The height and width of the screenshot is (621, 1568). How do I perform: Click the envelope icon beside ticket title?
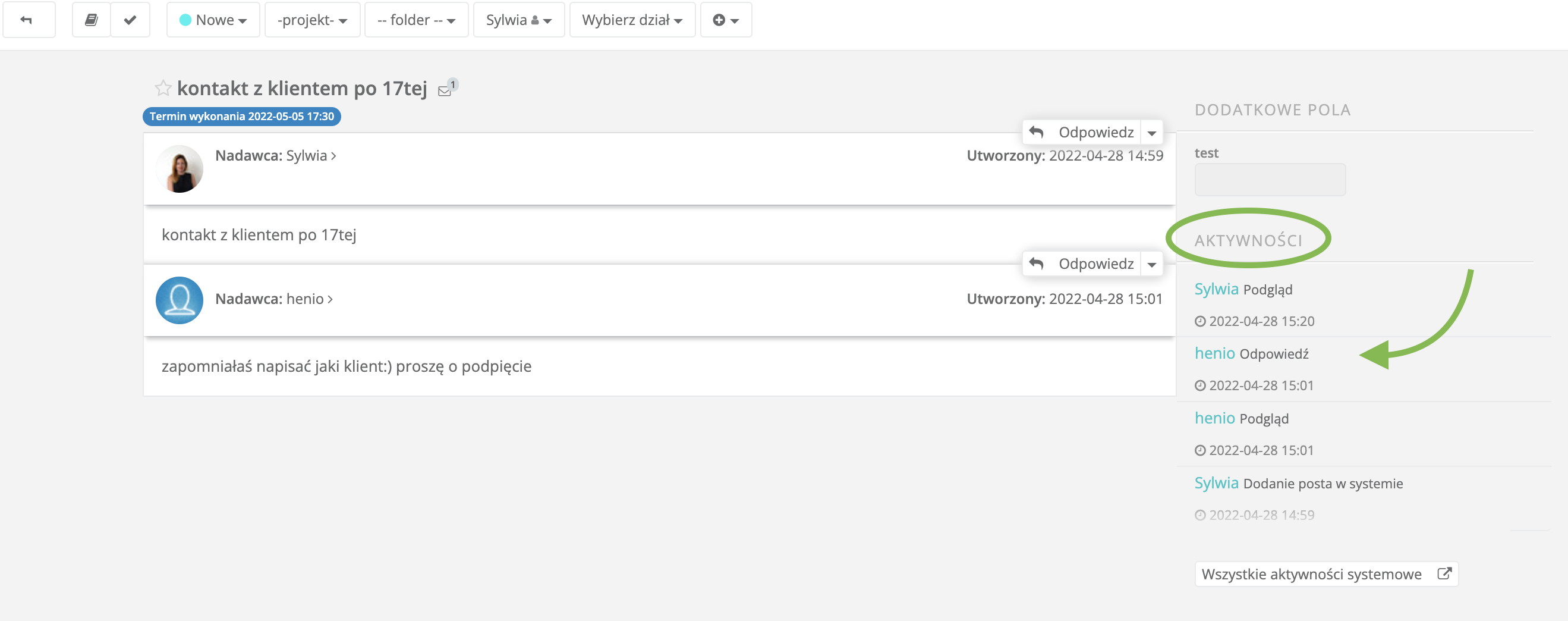tap(445, 91)
